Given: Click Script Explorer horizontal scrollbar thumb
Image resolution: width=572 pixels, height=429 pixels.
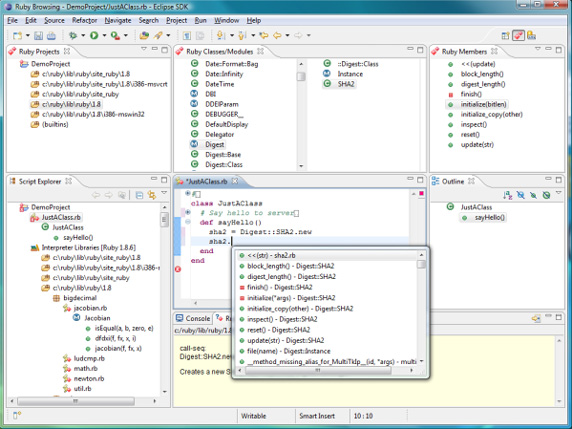Looking at the screenshot, I should click(x=76, y=401).
